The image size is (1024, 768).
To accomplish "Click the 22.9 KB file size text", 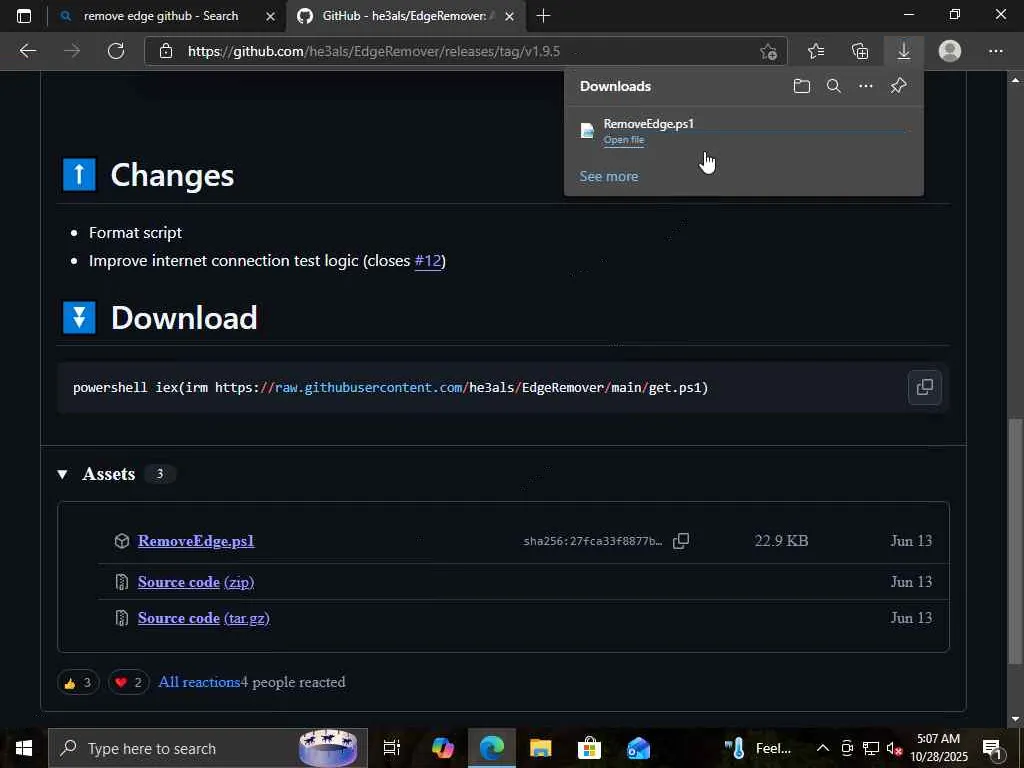I will pos(781,541).
